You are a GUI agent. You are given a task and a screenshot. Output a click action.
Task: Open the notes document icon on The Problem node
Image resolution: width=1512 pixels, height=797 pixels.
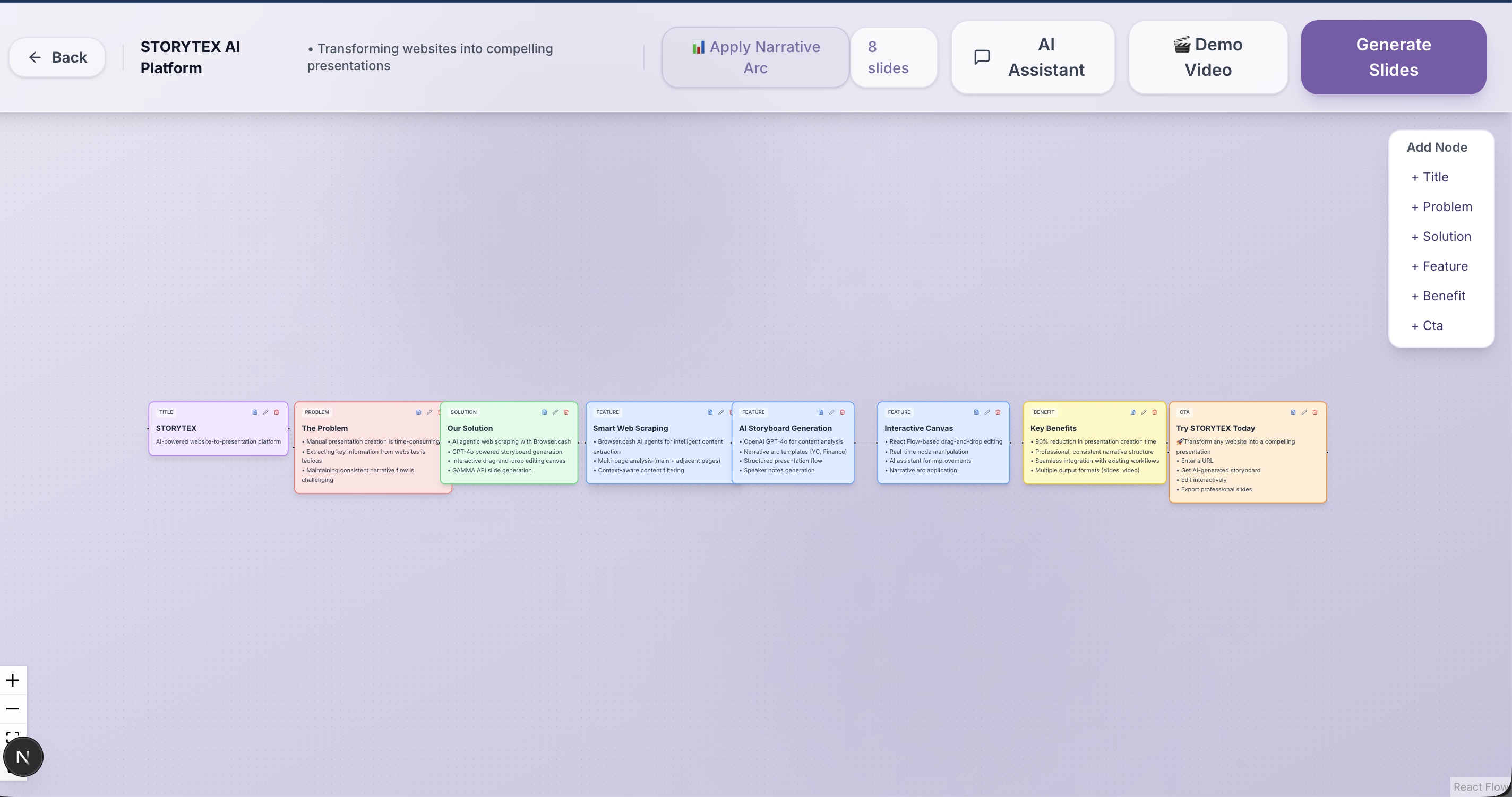[418, 412]
